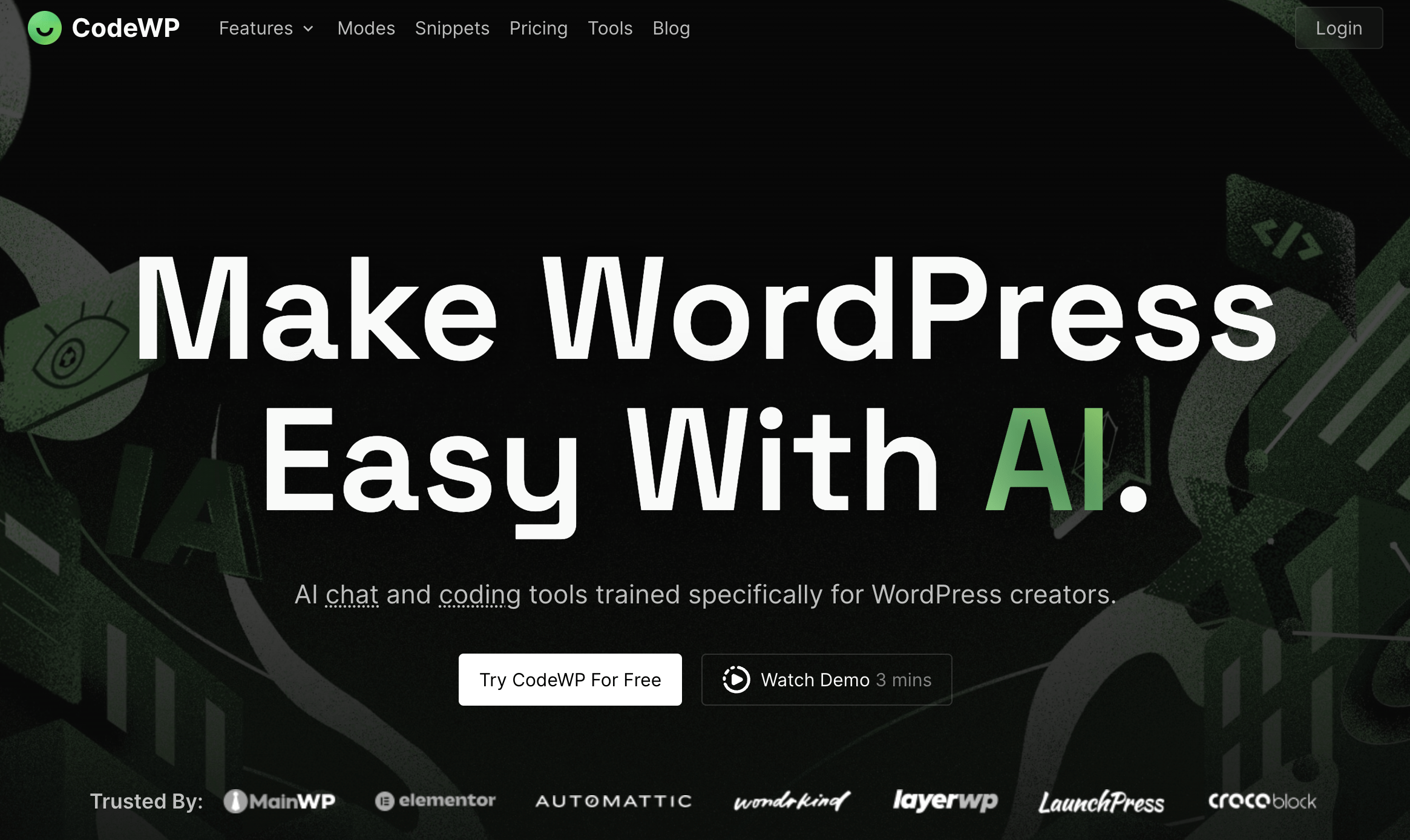Click the Blog navigation menu item

click(x=671, y=28)
